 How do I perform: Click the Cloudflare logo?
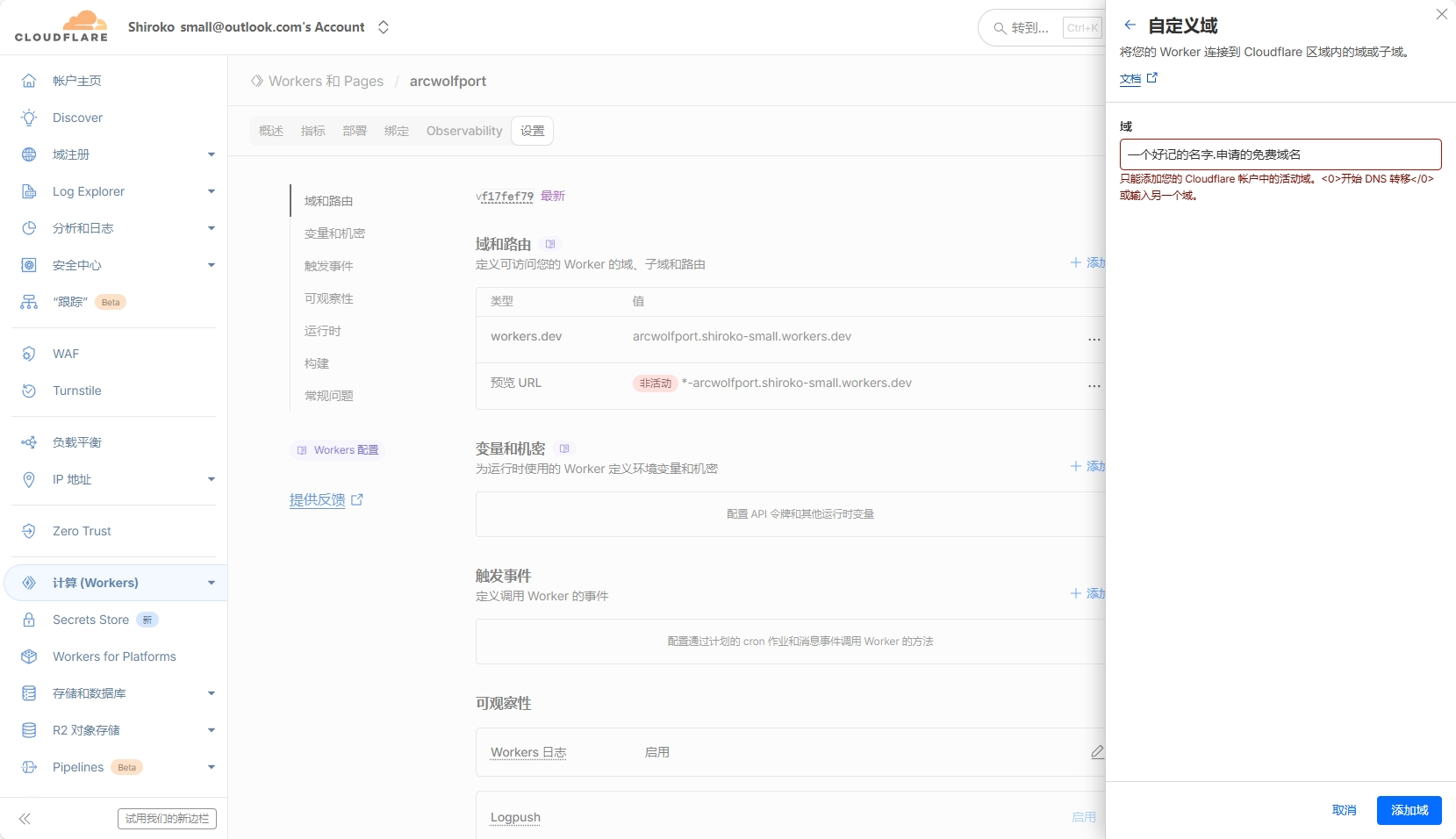(61, 26)
